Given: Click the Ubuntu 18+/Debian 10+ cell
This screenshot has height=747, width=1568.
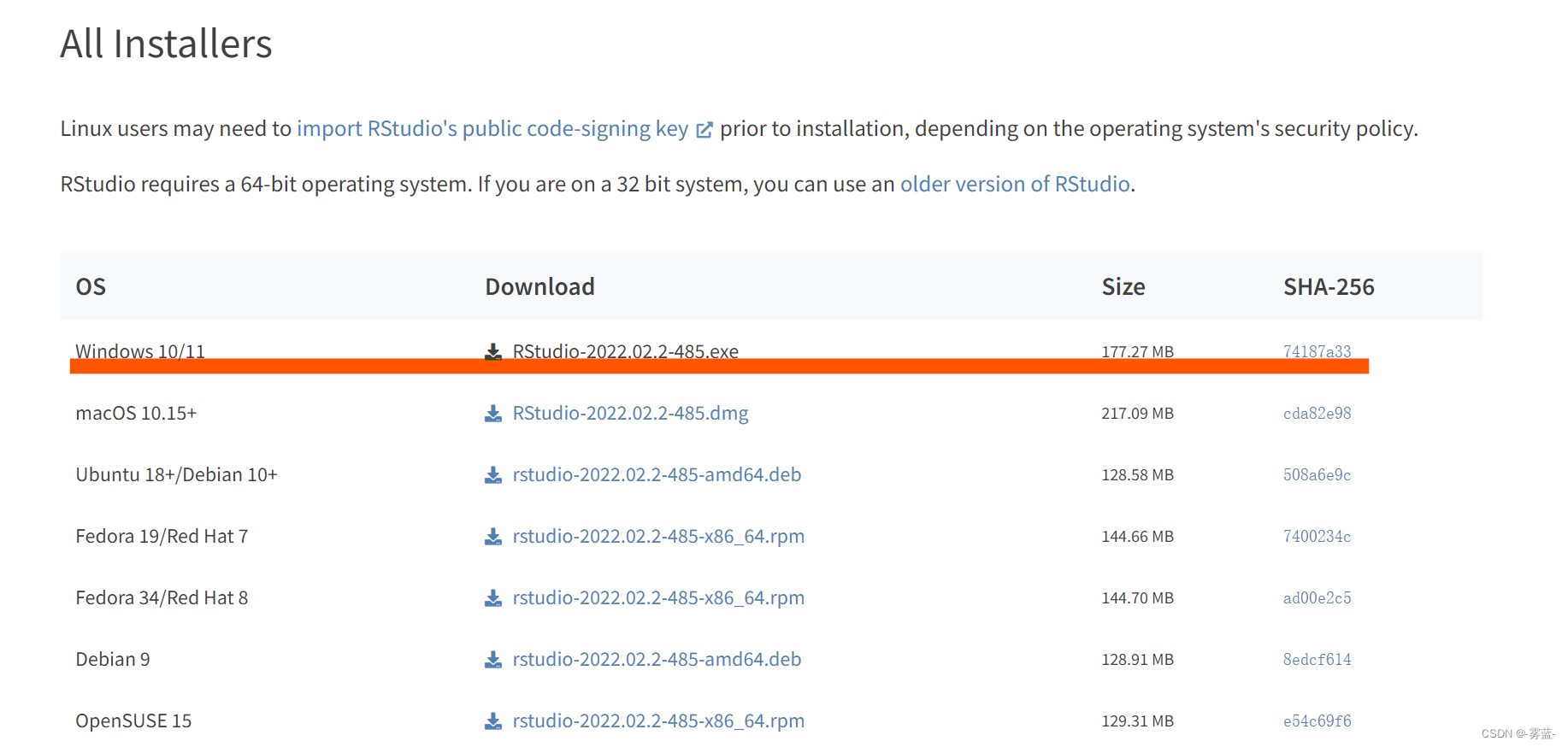Looking at the screenshot, I should pos(176,474).
